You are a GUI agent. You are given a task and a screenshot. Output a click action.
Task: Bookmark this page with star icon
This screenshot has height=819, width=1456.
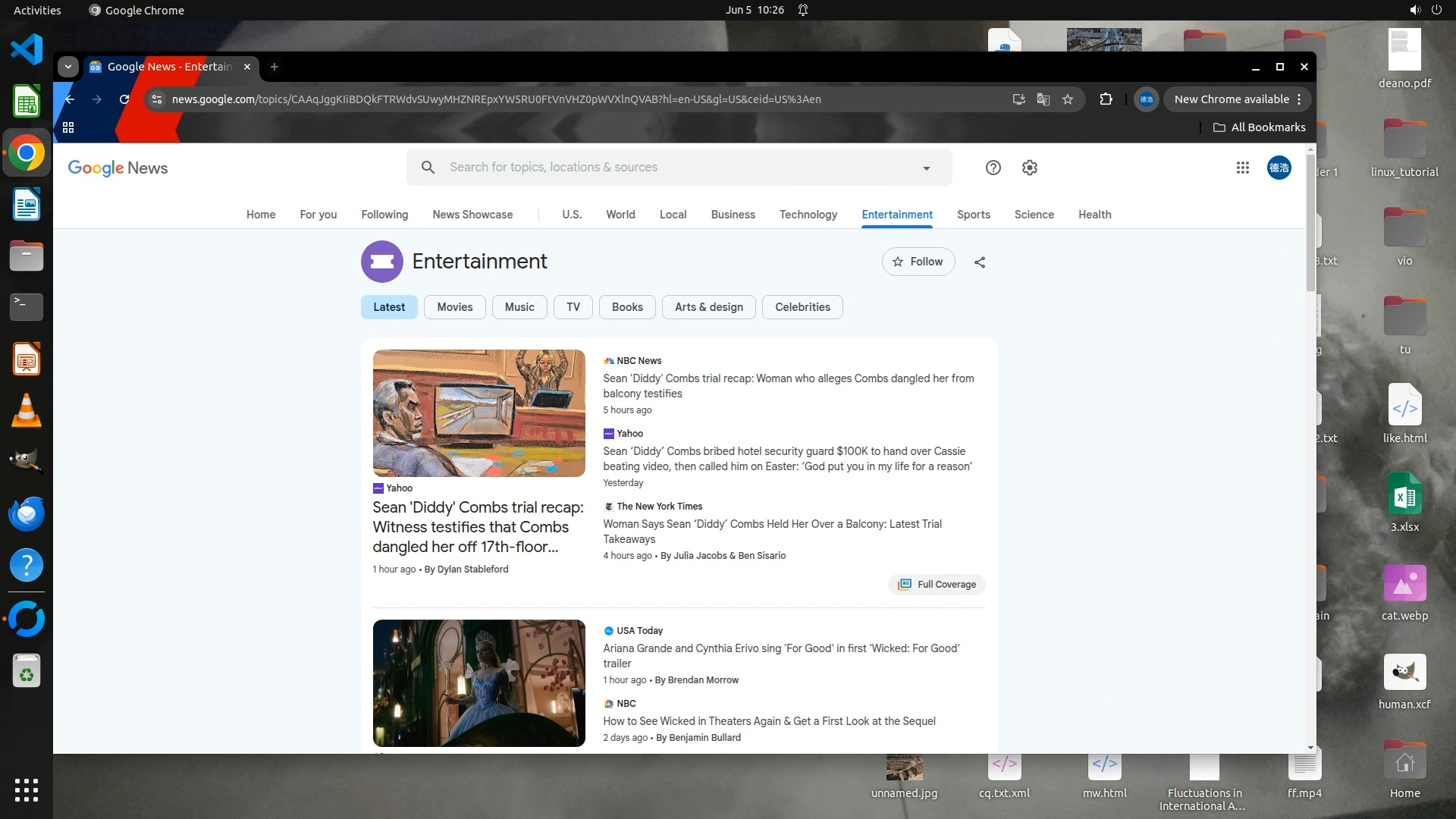coord(1068,99)
